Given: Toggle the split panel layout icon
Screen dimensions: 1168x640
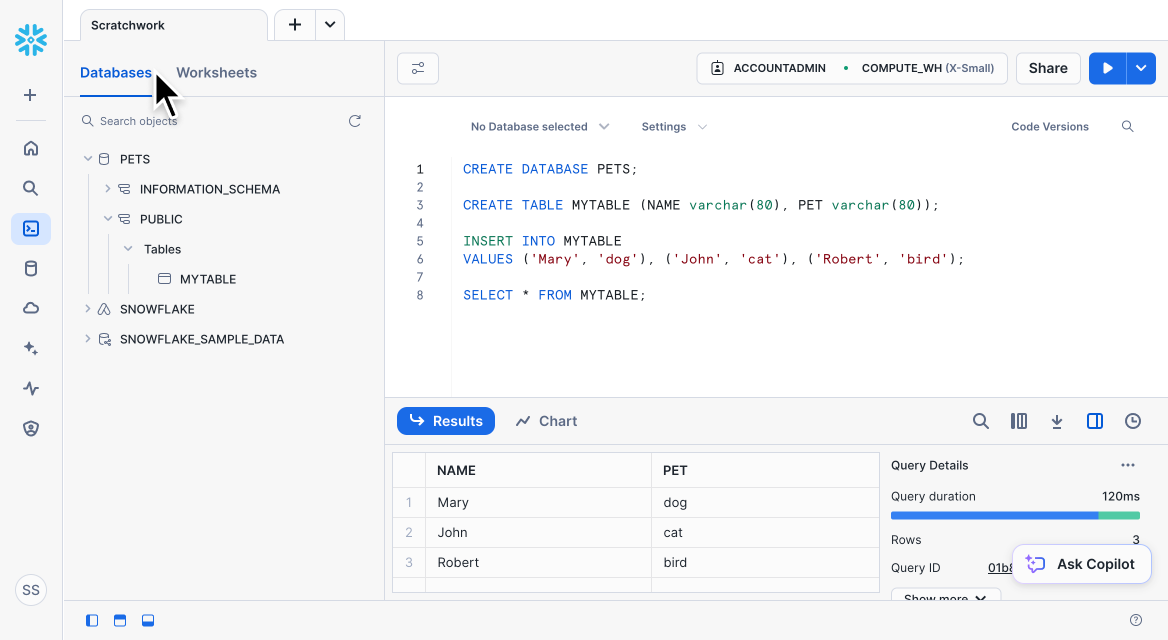Looking at the screenshot, I should (1094, 421).
